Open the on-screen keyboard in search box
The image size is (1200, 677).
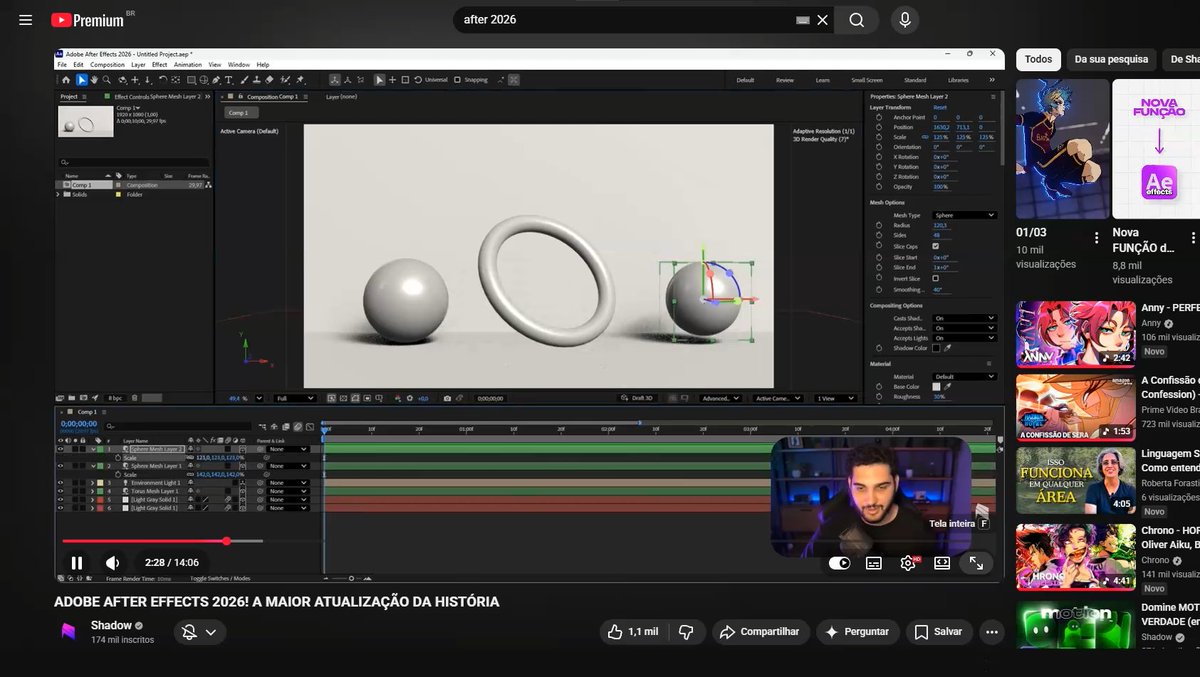coord(802,20)
